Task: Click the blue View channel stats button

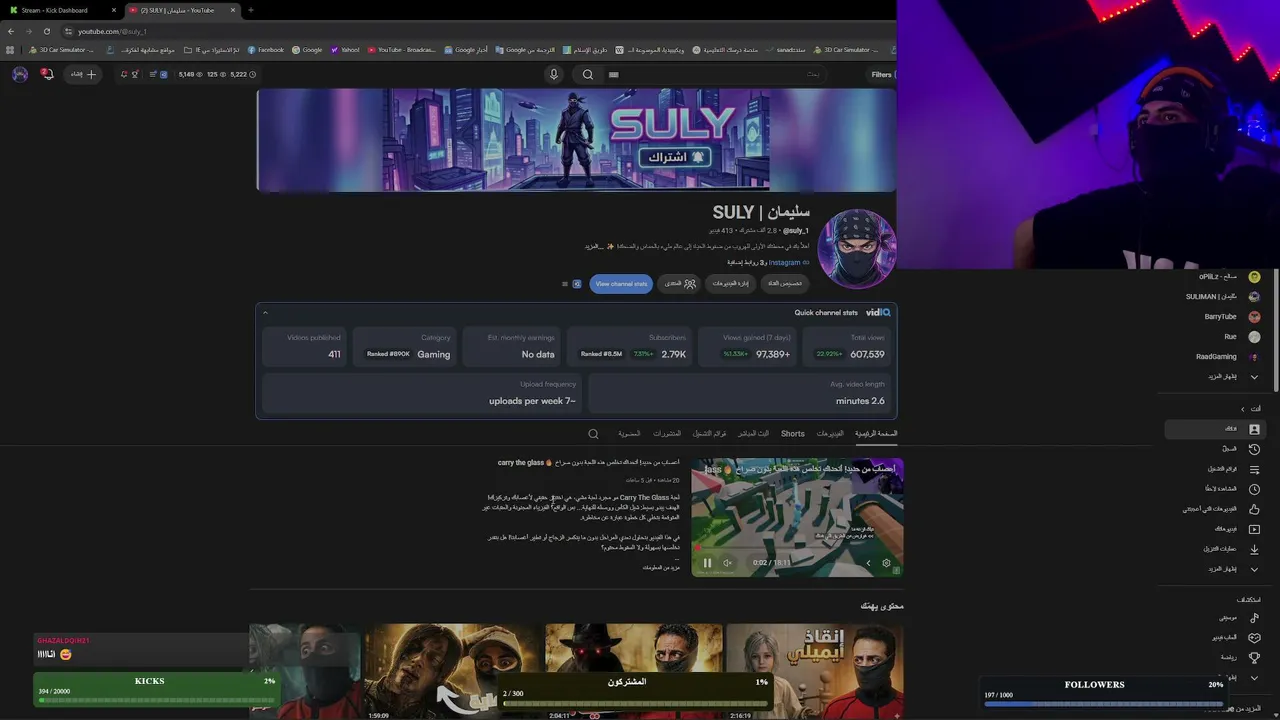Action: click(621, 284)
